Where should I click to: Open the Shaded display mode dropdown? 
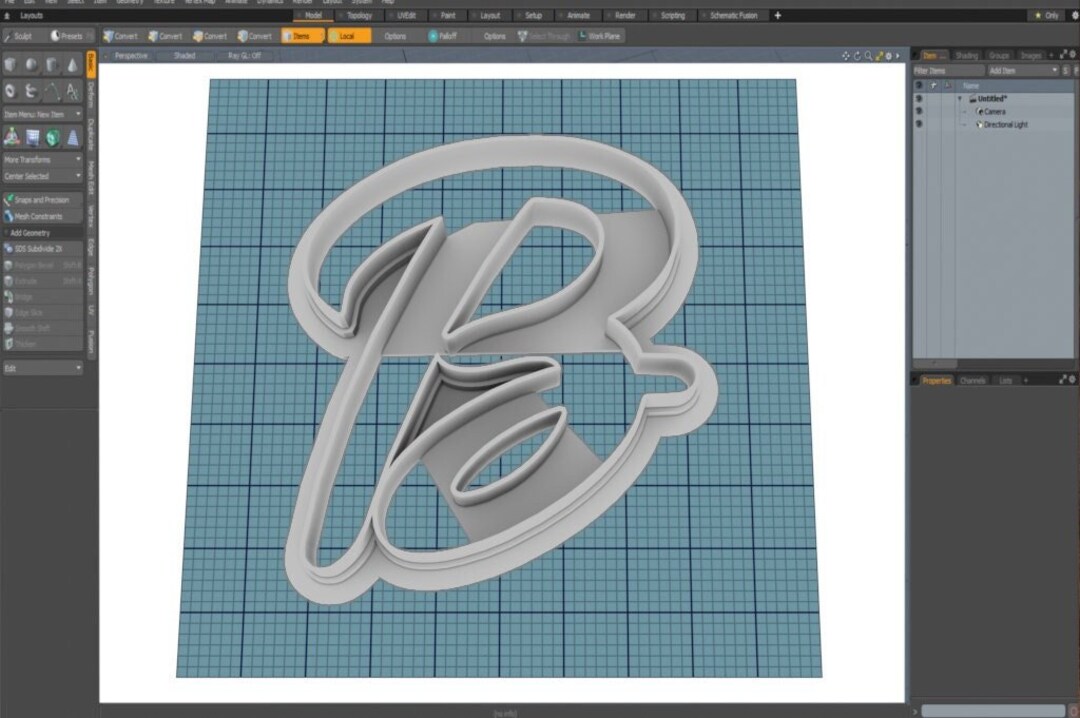tap(185, 56)
